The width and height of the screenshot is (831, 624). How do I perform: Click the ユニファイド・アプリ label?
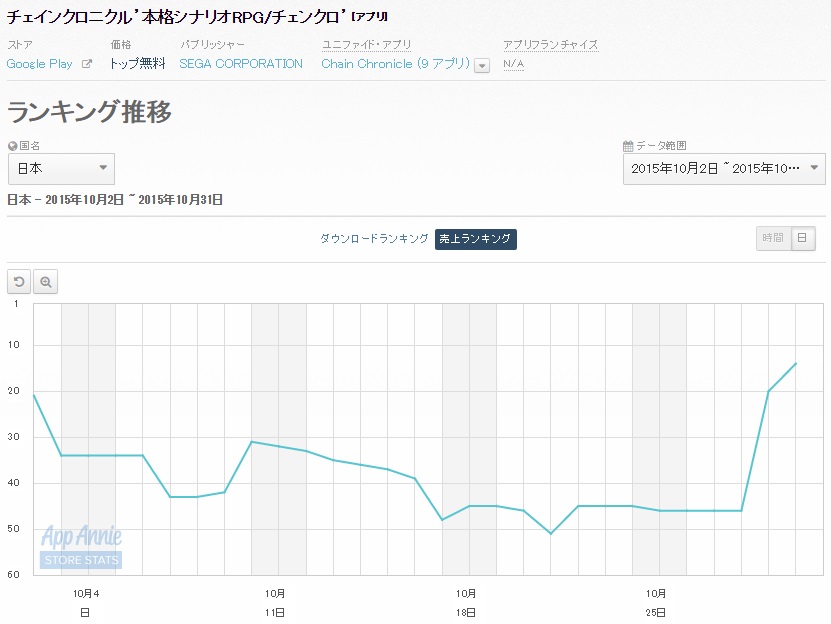[367, 45]
